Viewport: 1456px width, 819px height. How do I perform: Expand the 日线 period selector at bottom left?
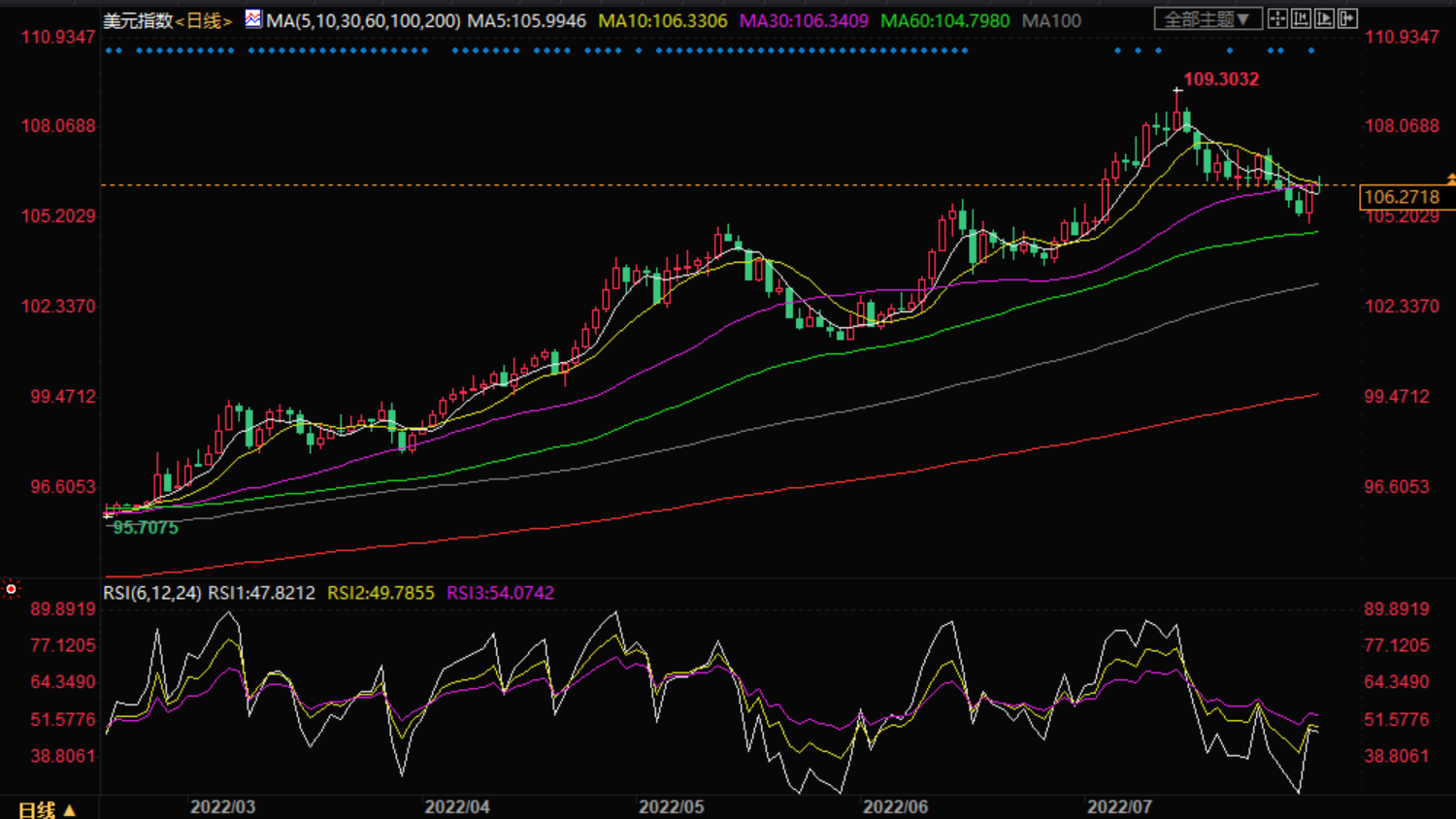46,809
